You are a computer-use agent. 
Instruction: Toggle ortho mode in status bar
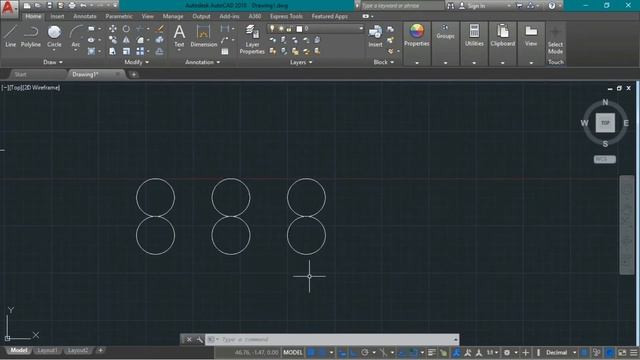point(353,352)
